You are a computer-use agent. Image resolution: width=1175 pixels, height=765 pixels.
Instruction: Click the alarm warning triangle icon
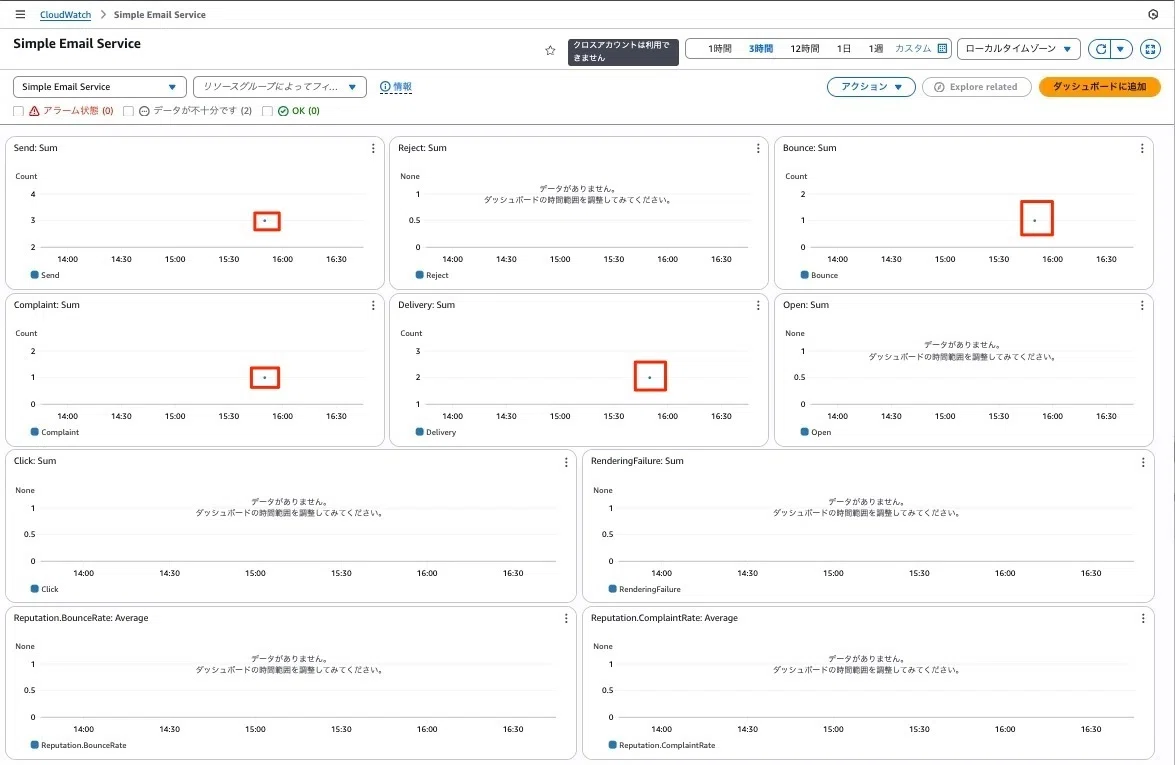(x=34, y=111)
